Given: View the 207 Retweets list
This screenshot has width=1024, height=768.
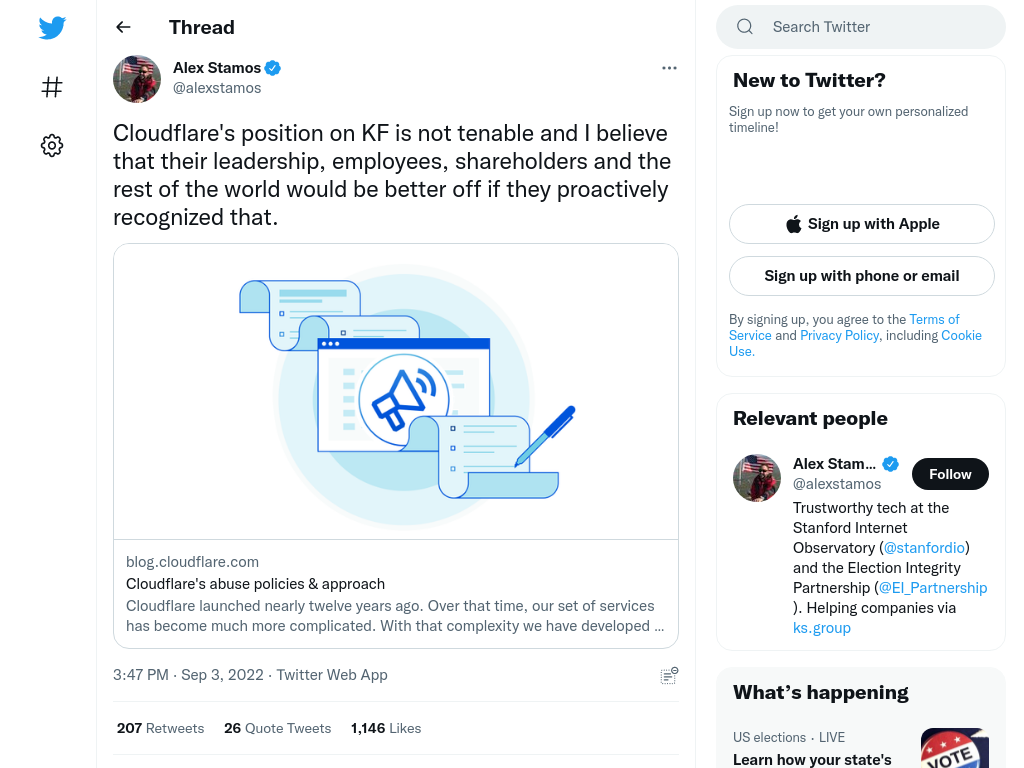Looking at the screenshot, I should coord(161,728).
